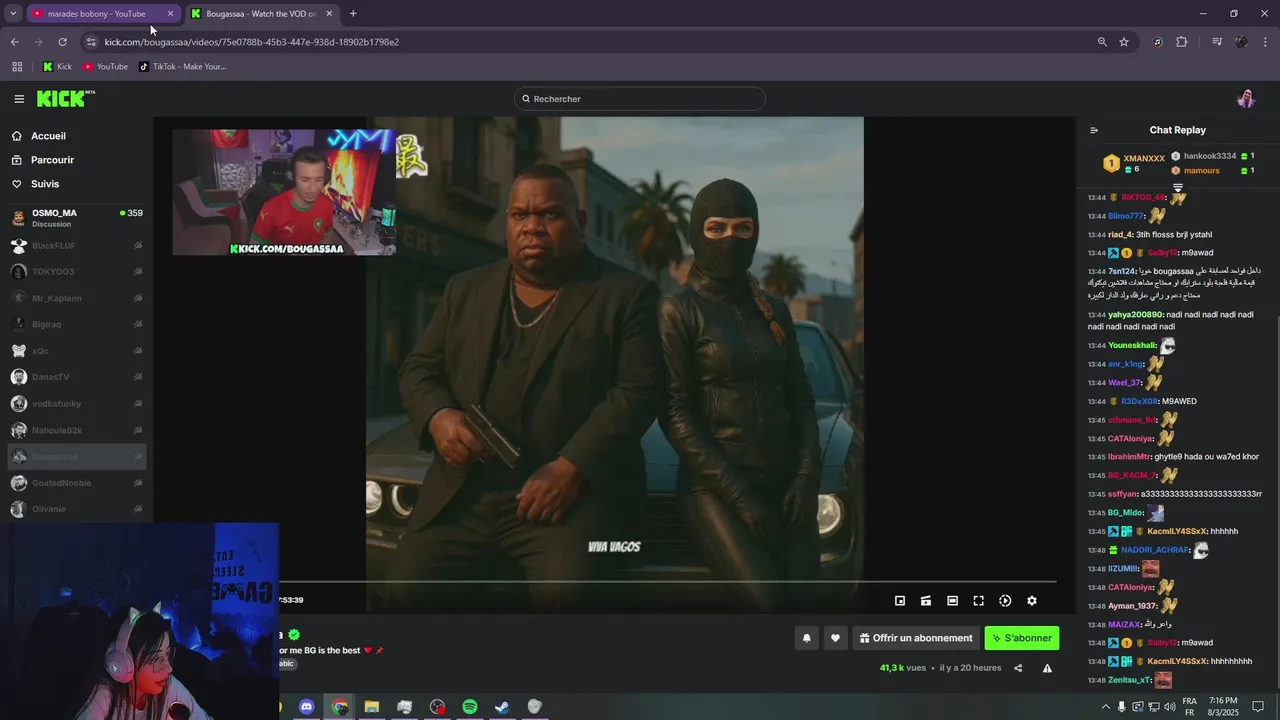This screenshot has width=1280, height=720.
Task: Open the Windows notification center
Action: click(x=1258, y=707)
